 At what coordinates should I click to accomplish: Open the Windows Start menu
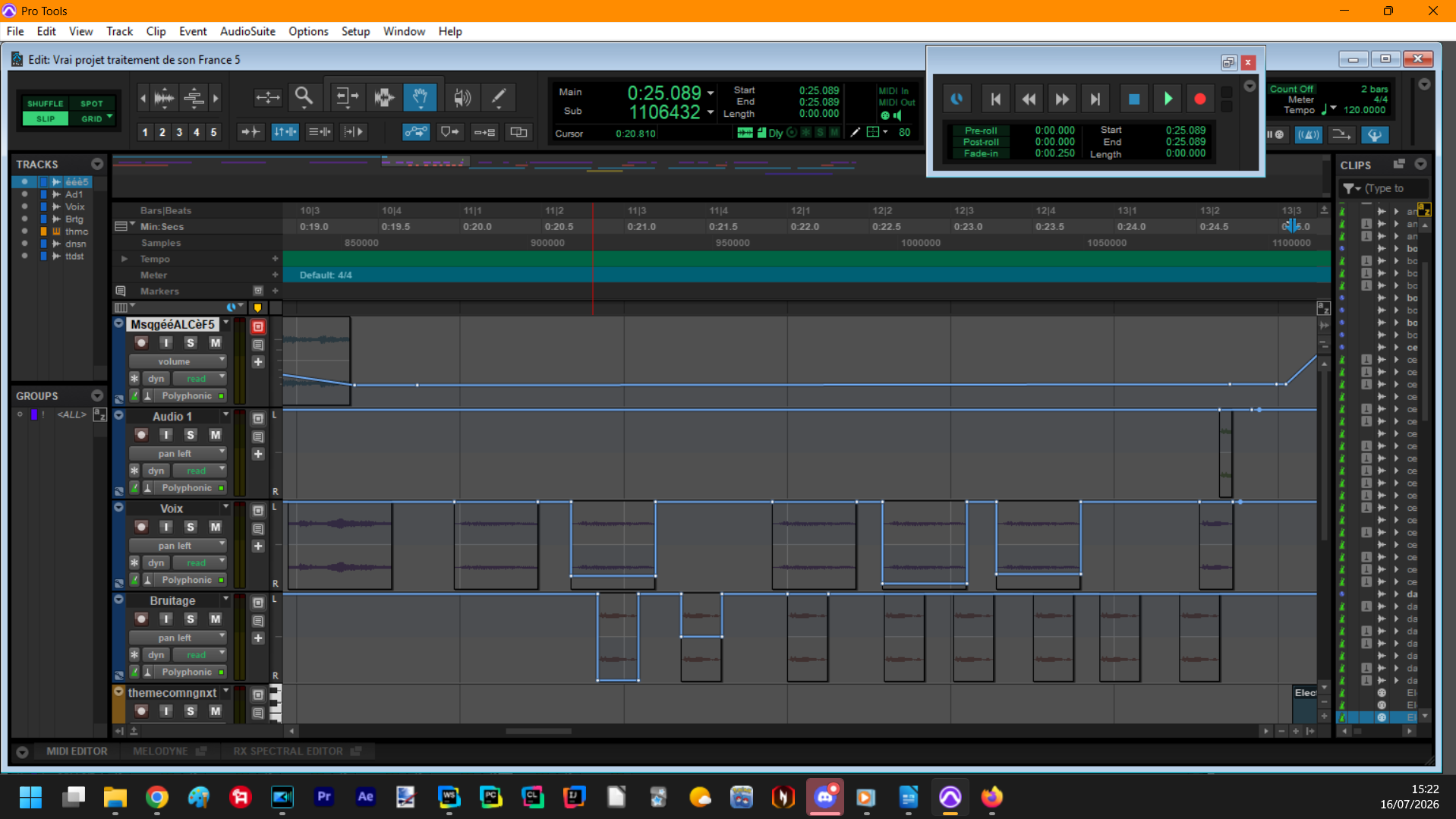[x=31, y=797]
